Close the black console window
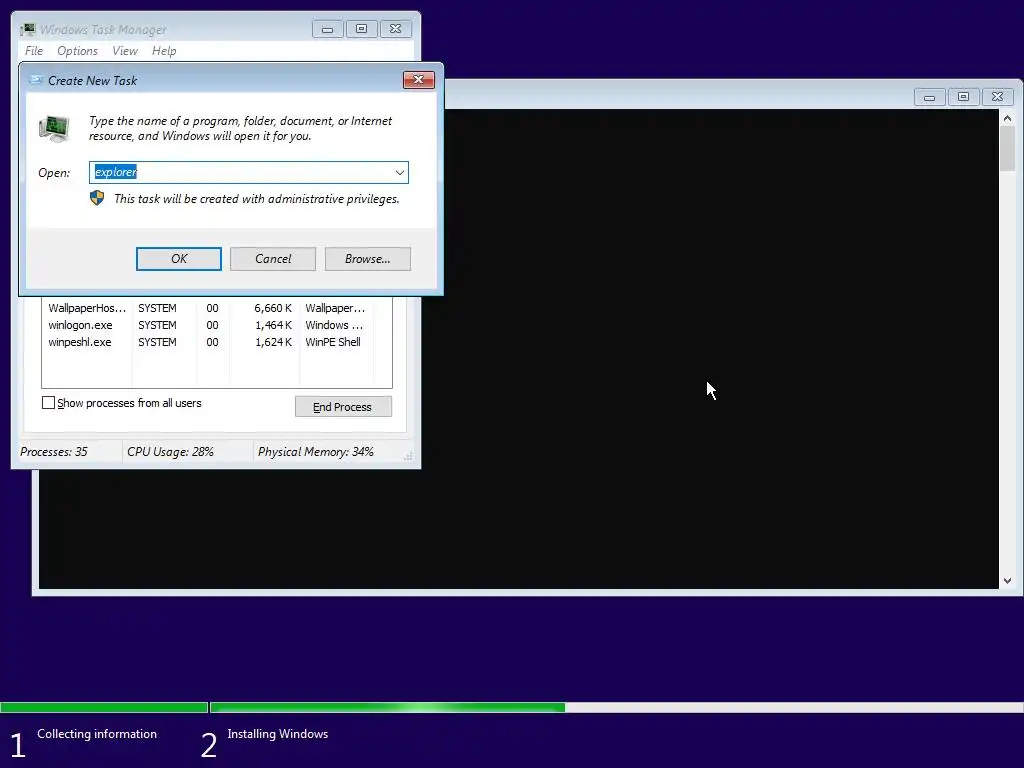Screen dimensions: 1024x768 point(997,97)
